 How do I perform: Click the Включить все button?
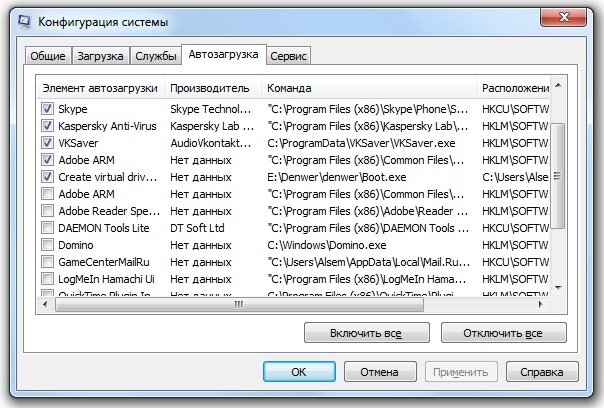366,333
